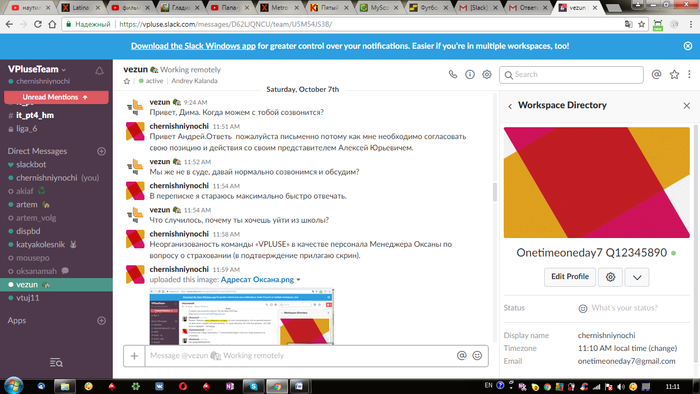Go to browser home page
Image resolution: width=700 pixels, height=394 pixels.
(52, 24)
